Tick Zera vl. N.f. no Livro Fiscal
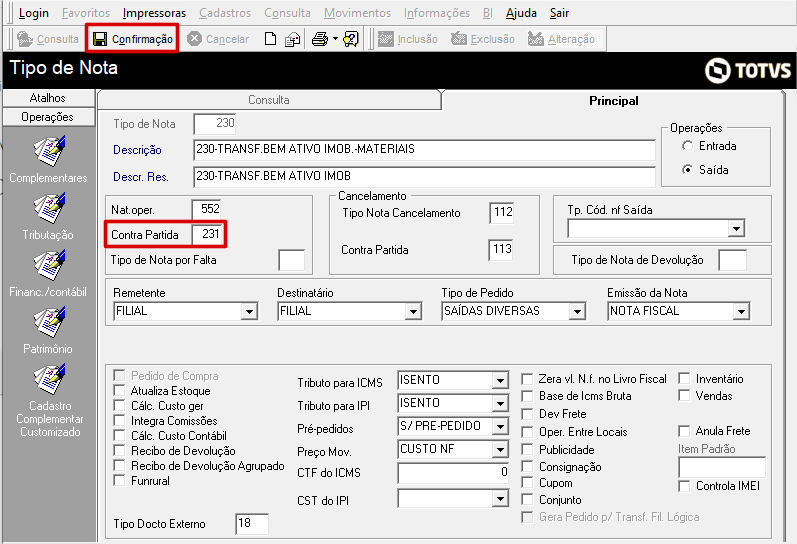Screen dimensions: 797x544 [x=527, y=379]
